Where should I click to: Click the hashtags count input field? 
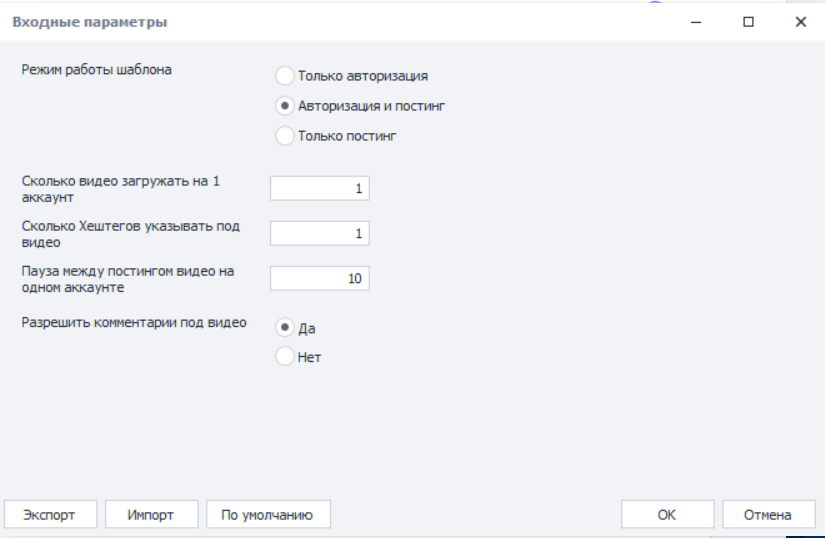(x=320, y=234)
